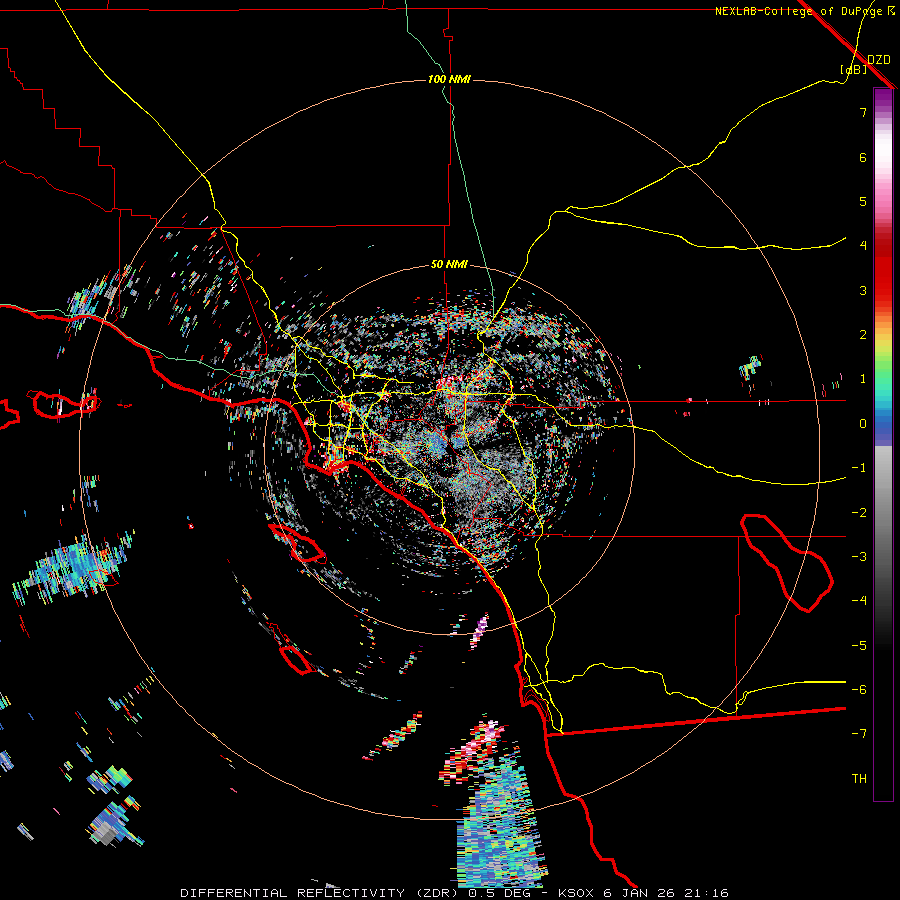Click the DIFFERENTIAL REFLECTIVITY (ZDR) caption text

click(x=319, y=893)
